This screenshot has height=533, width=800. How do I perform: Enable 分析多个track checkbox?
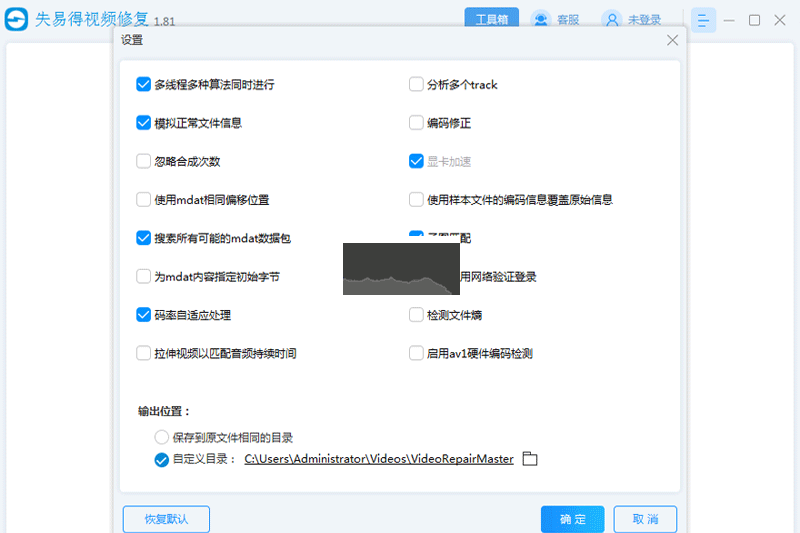coord(416,84)
